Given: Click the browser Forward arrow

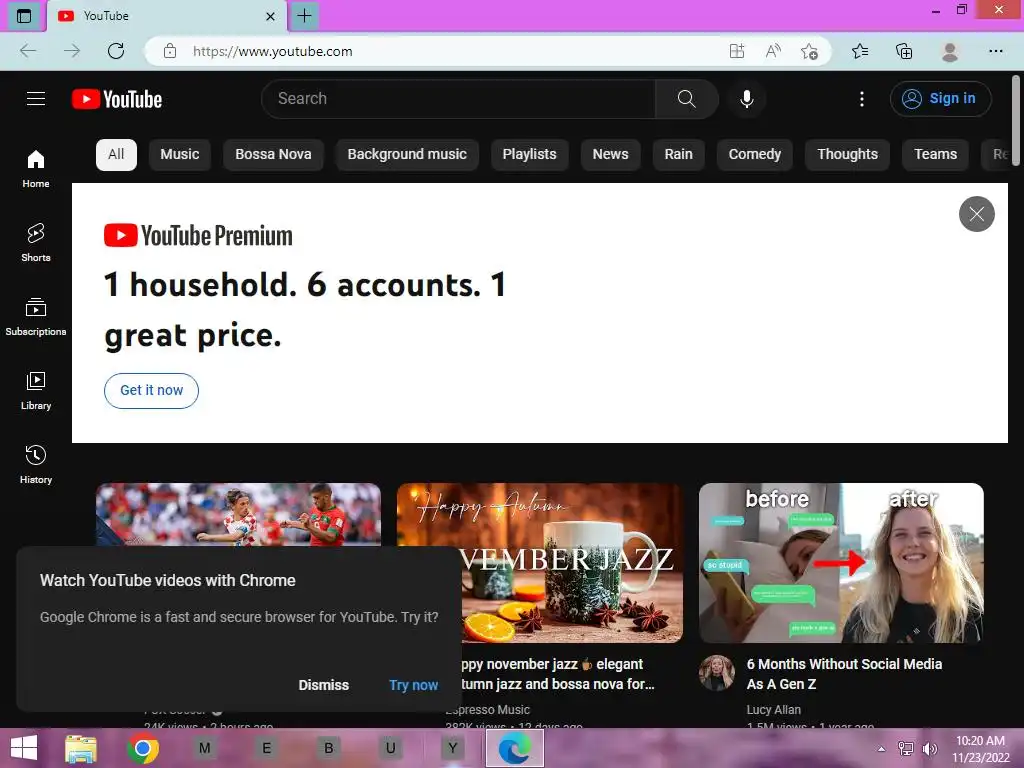Looking at the screenshot, I should (x=72, y=51).
